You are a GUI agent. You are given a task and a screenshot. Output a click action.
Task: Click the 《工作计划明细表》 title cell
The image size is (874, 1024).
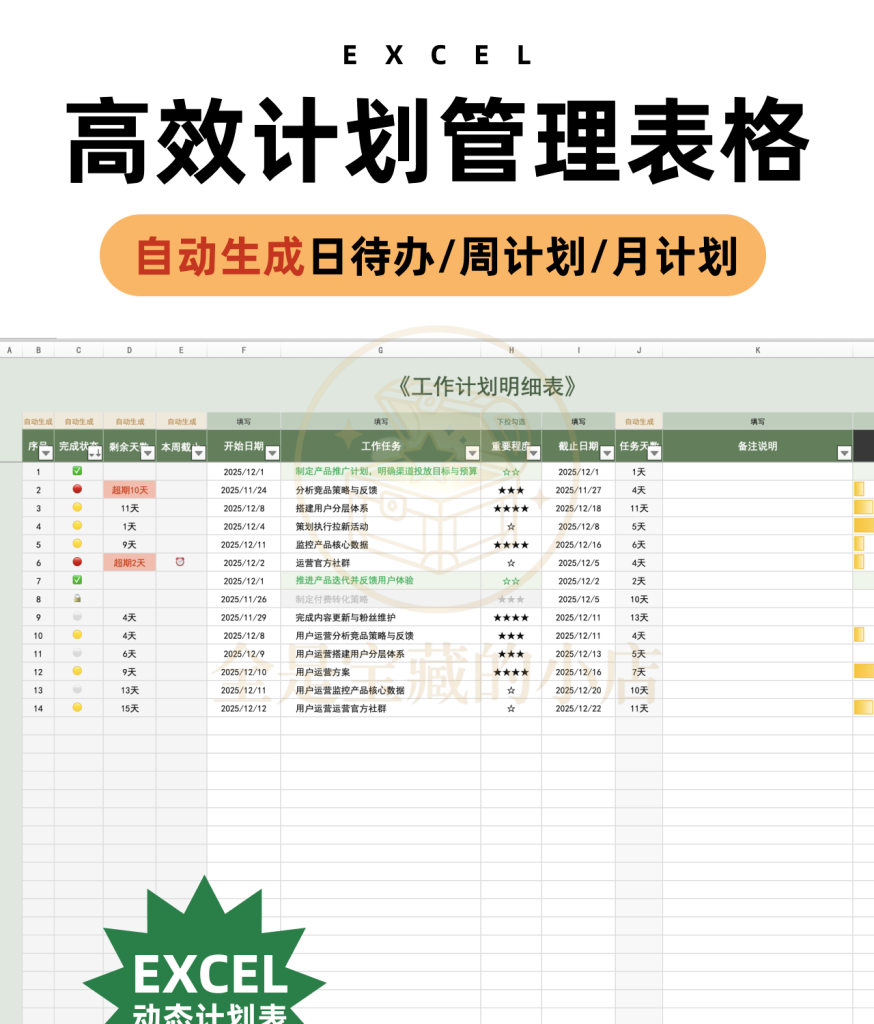[x=487, y=387]
